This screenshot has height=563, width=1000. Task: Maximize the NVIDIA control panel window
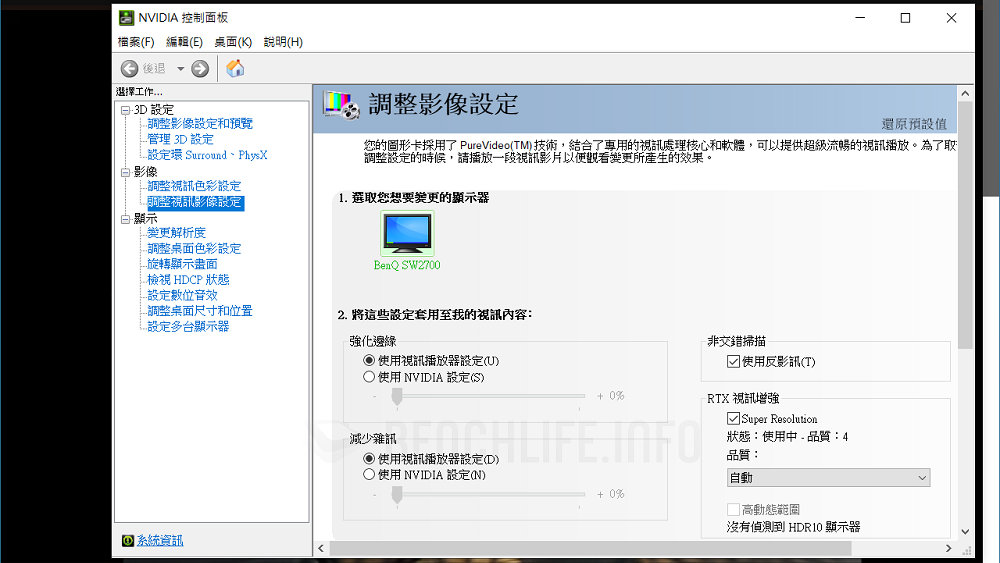pos(905,18)
